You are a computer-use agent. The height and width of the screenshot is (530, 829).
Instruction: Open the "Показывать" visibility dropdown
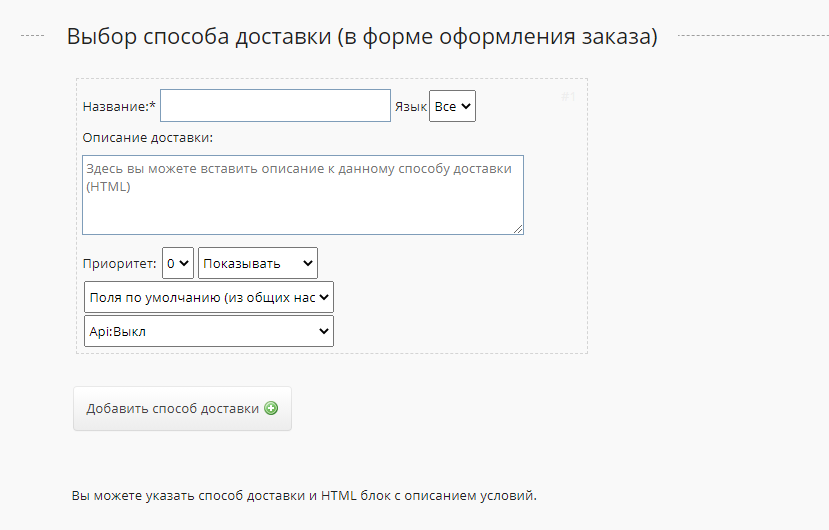[258, 264]
